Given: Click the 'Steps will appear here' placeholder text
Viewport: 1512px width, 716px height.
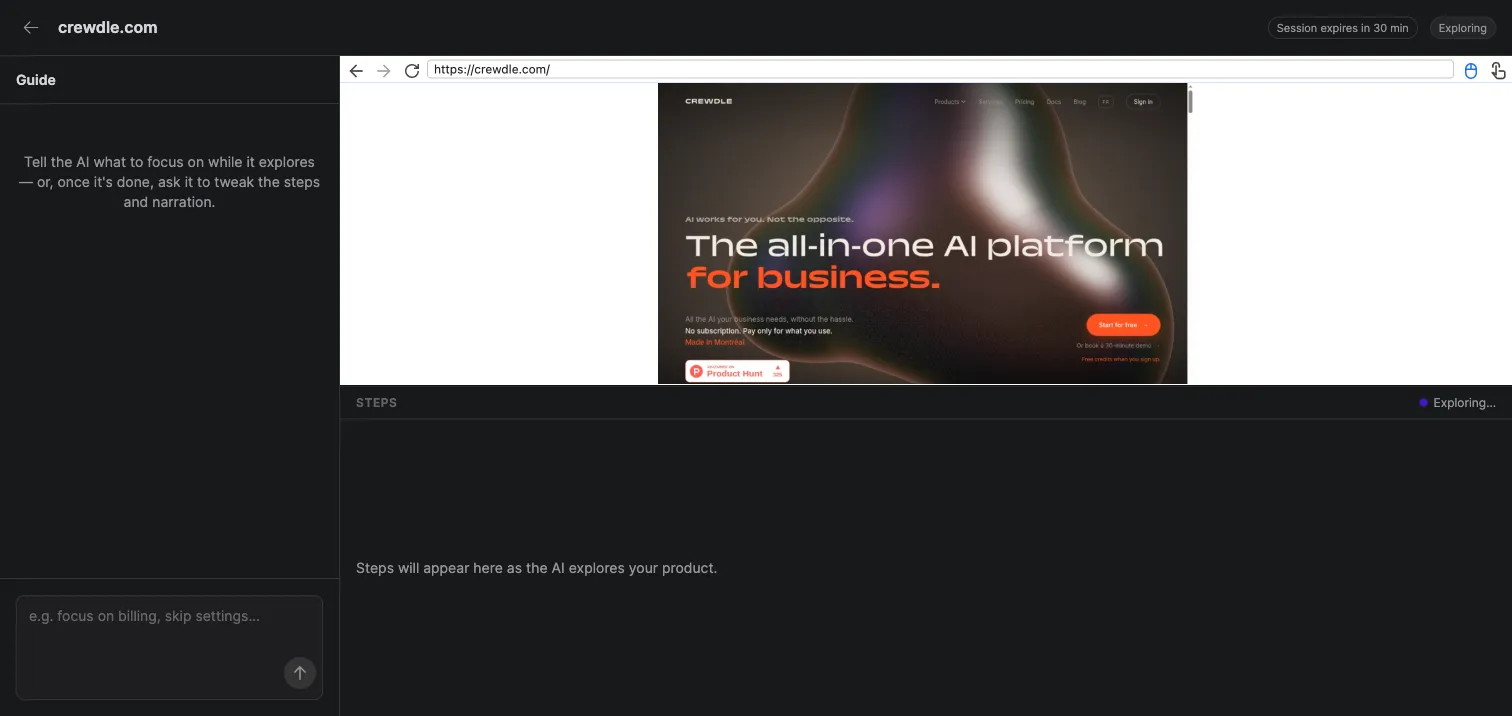Looking at the screenshot, I should pyautogui.click(x=536, y=568).
